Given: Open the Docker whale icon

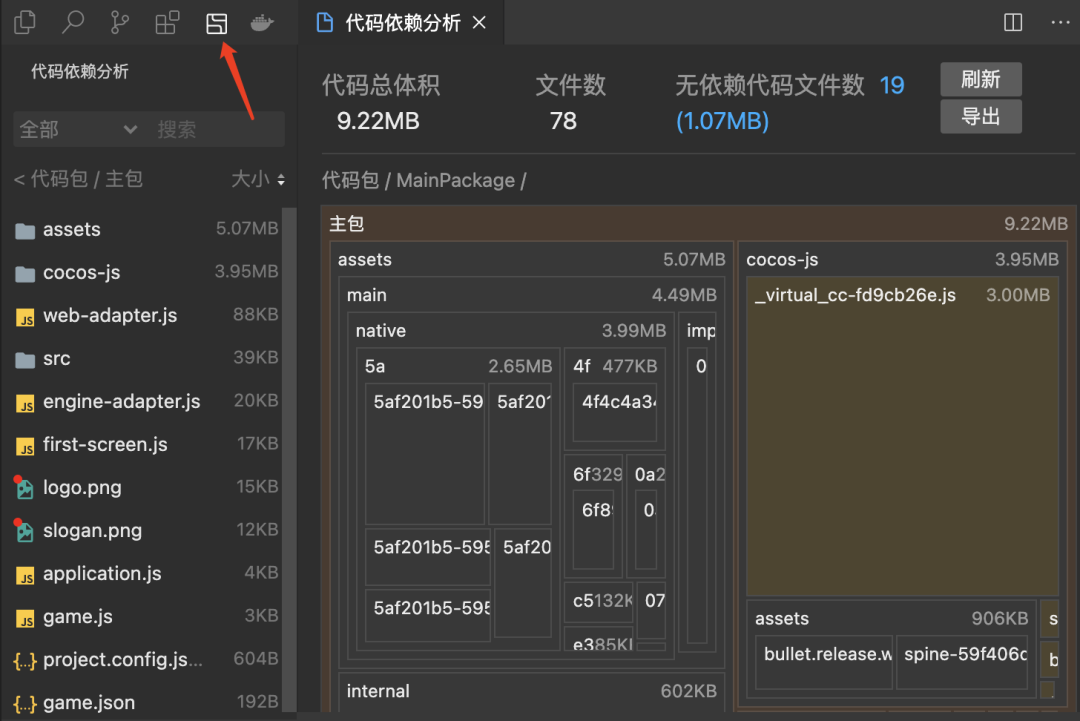Looking at the screenshot, I should (x=262, y=23).
